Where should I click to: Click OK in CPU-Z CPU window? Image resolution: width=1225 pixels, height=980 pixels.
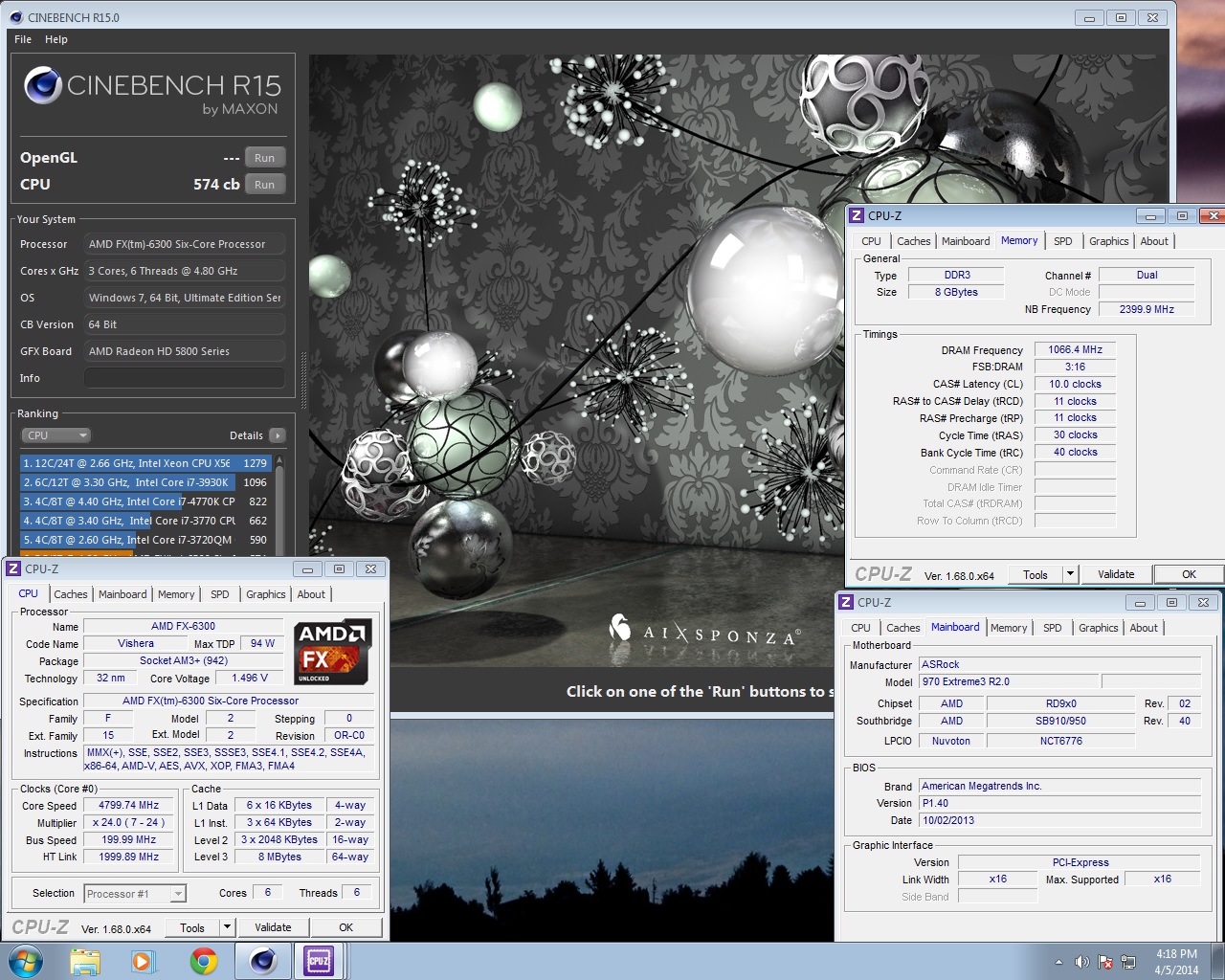346,927
